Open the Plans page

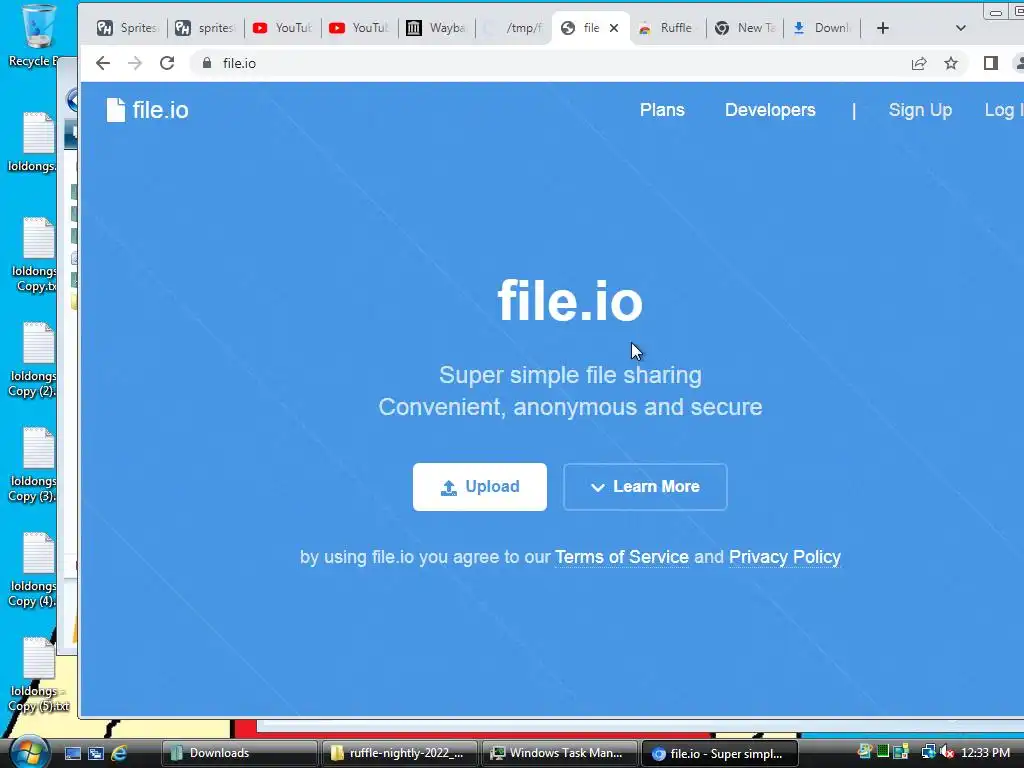(x=662, y=110)
